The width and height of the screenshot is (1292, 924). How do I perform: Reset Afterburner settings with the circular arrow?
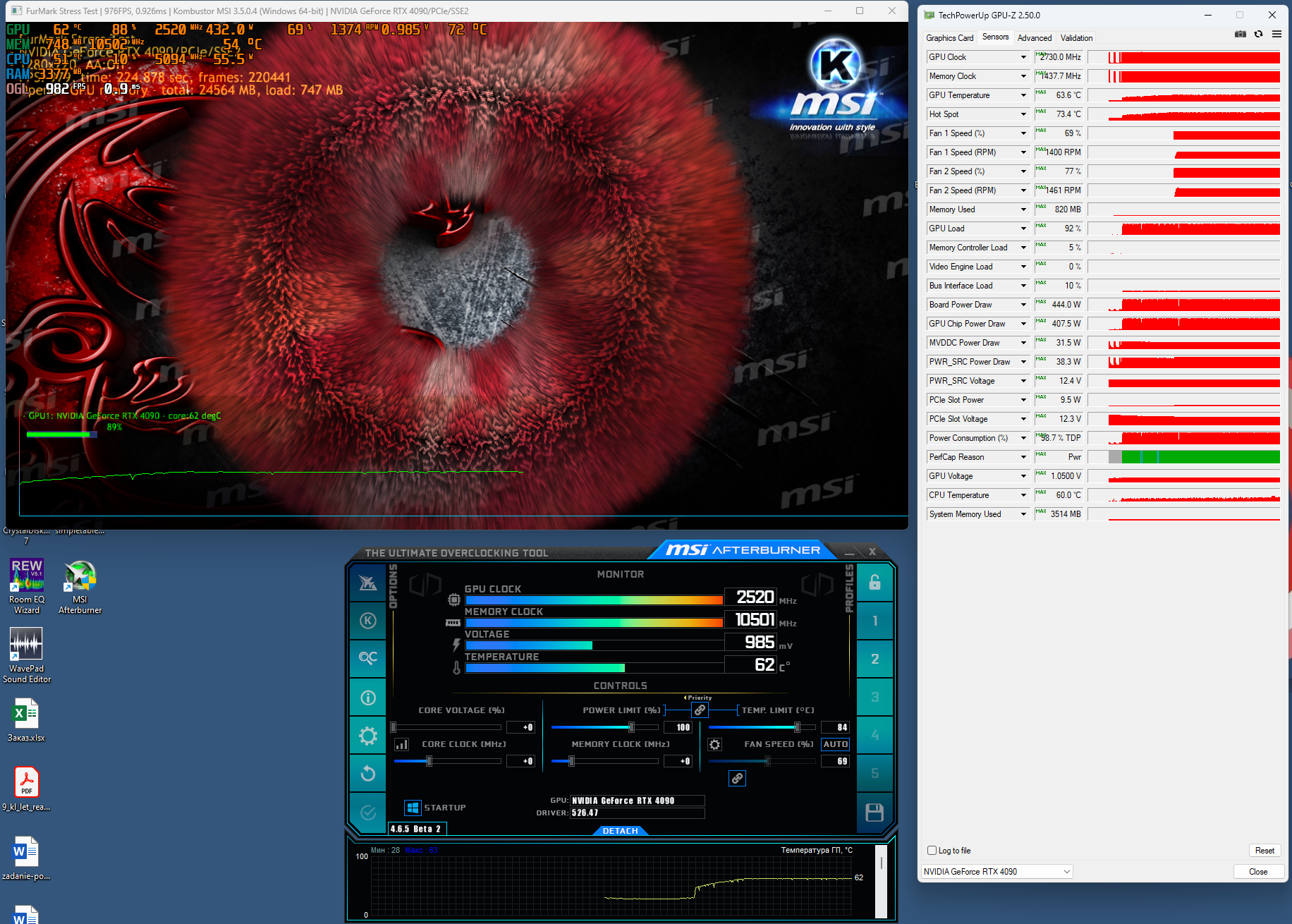pos(368,774)
